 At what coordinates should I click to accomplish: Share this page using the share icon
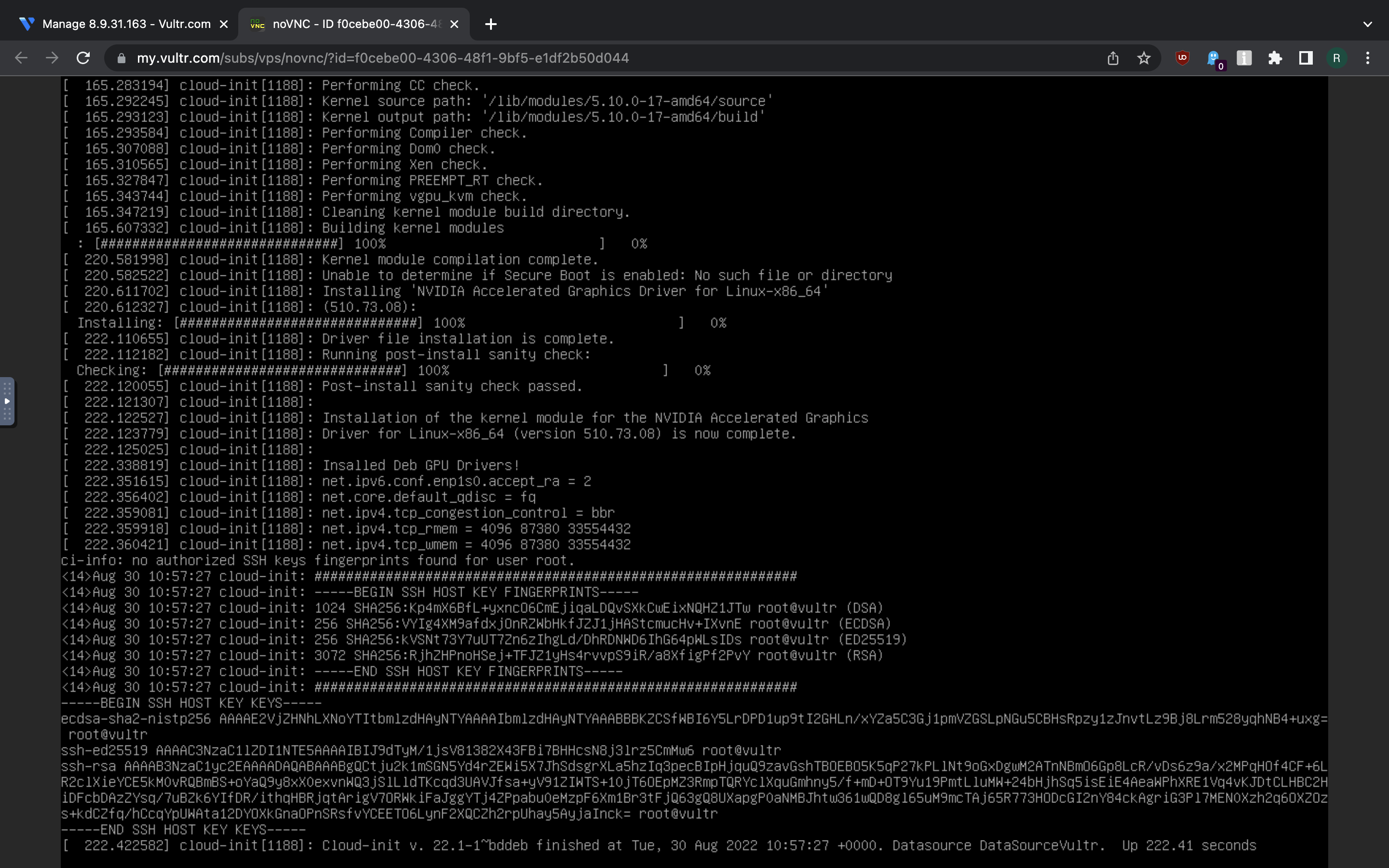[1113, 58]
